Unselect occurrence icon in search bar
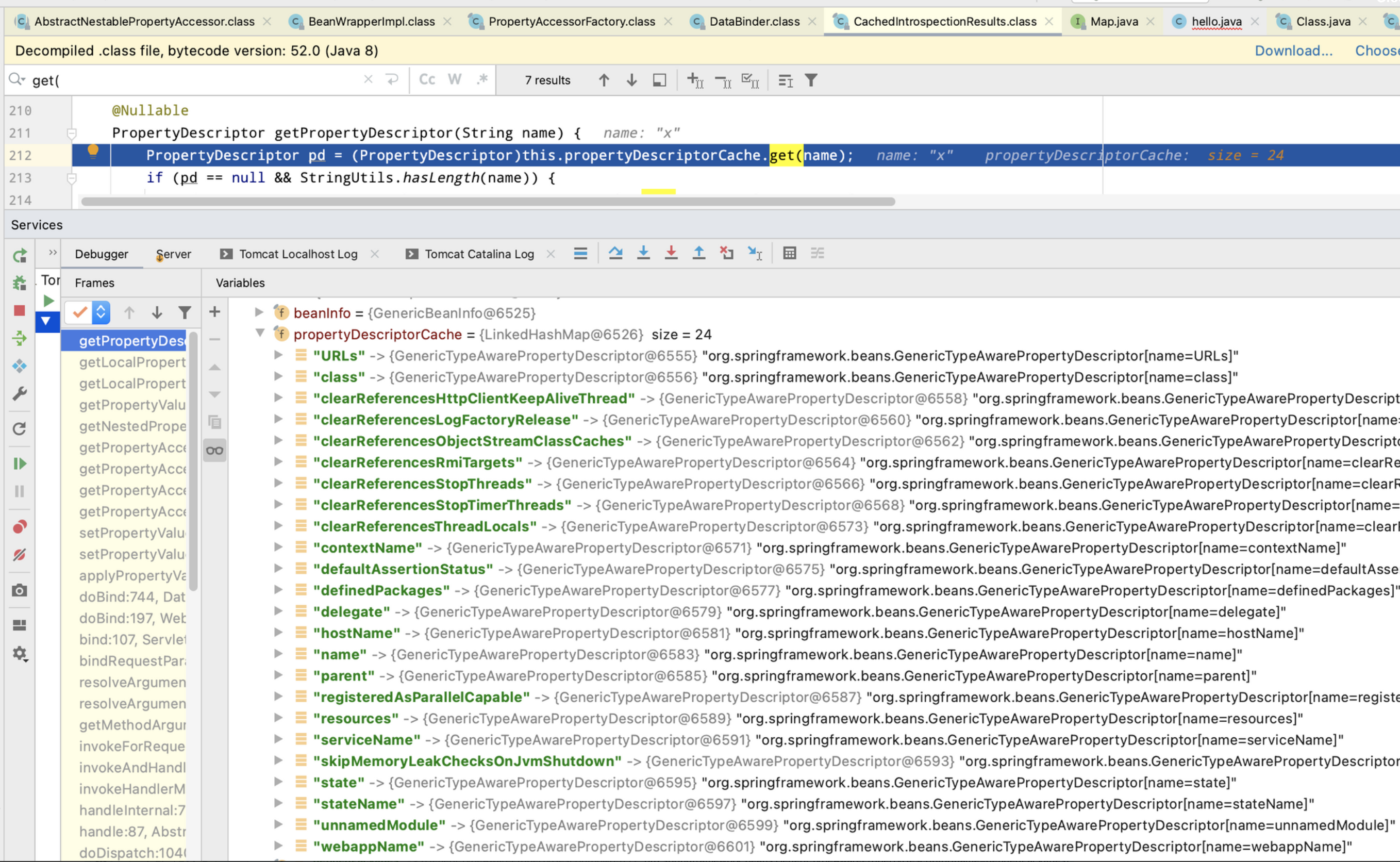This screenshot has width=1400, height=862. coord(723,80)
